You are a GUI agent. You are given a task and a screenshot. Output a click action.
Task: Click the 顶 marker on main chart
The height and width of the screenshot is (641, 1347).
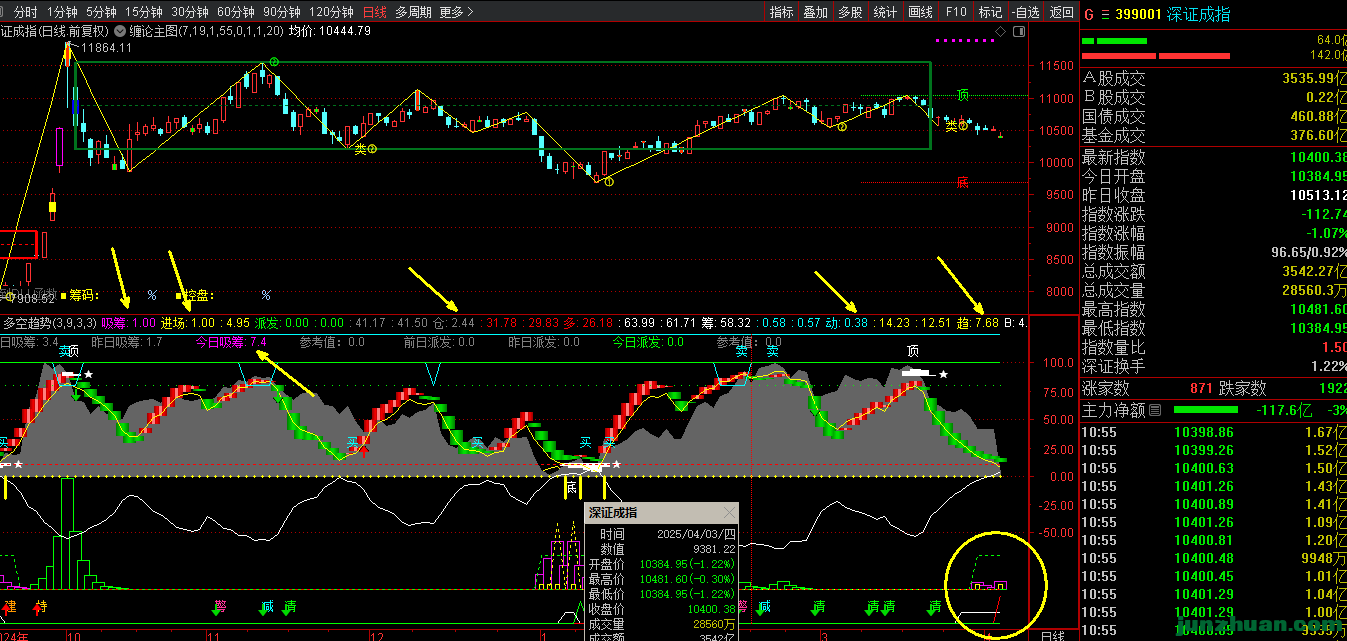pos(963,95)
